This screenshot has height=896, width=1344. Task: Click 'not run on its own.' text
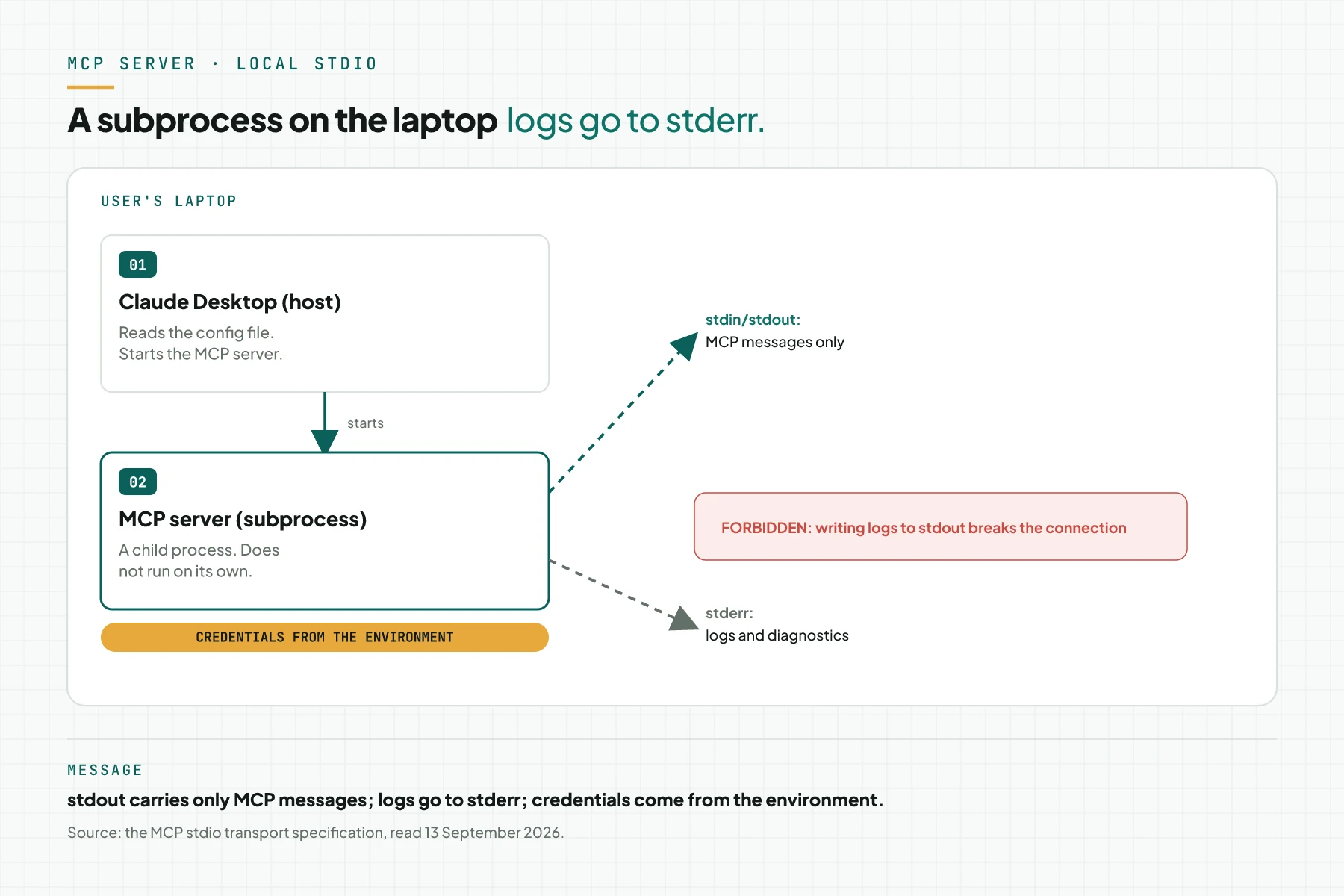tap(186, 571)
